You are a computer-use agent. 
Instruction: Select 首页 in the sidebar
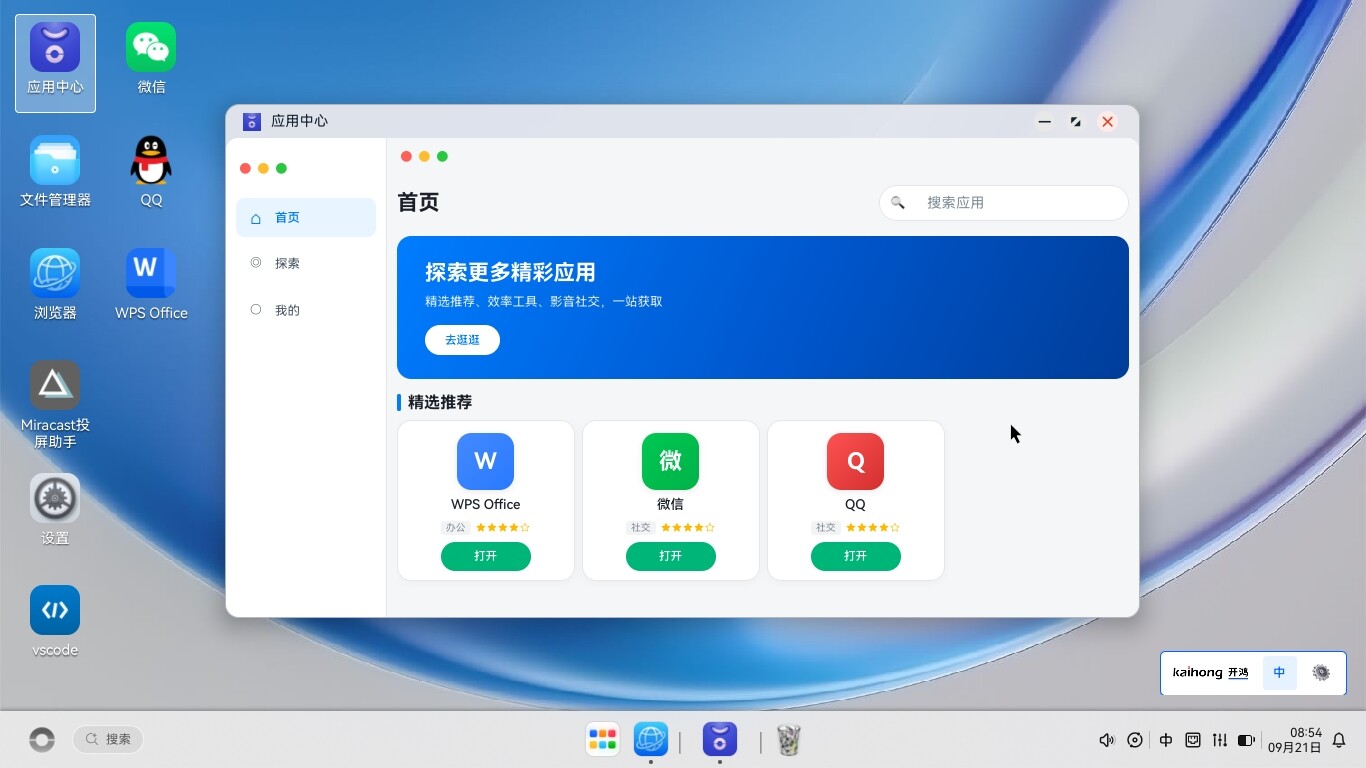pos(306,218)
